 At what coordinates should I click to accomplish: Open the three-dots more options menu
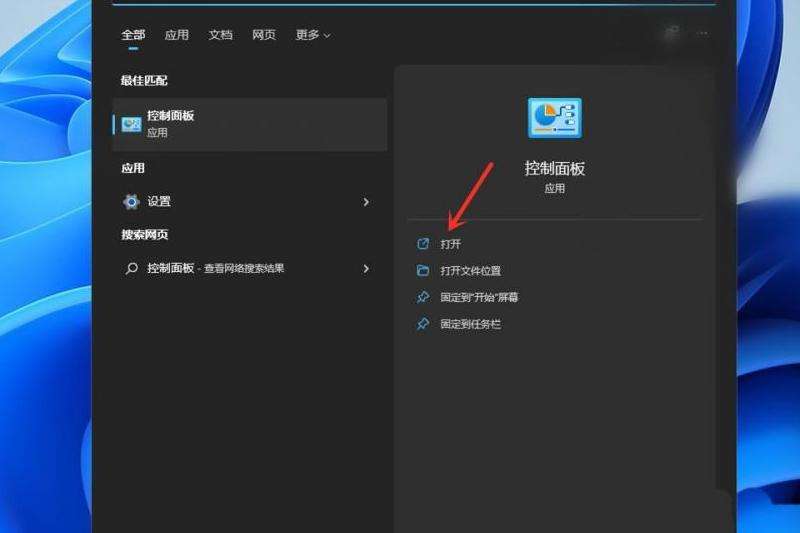[702, 33]
